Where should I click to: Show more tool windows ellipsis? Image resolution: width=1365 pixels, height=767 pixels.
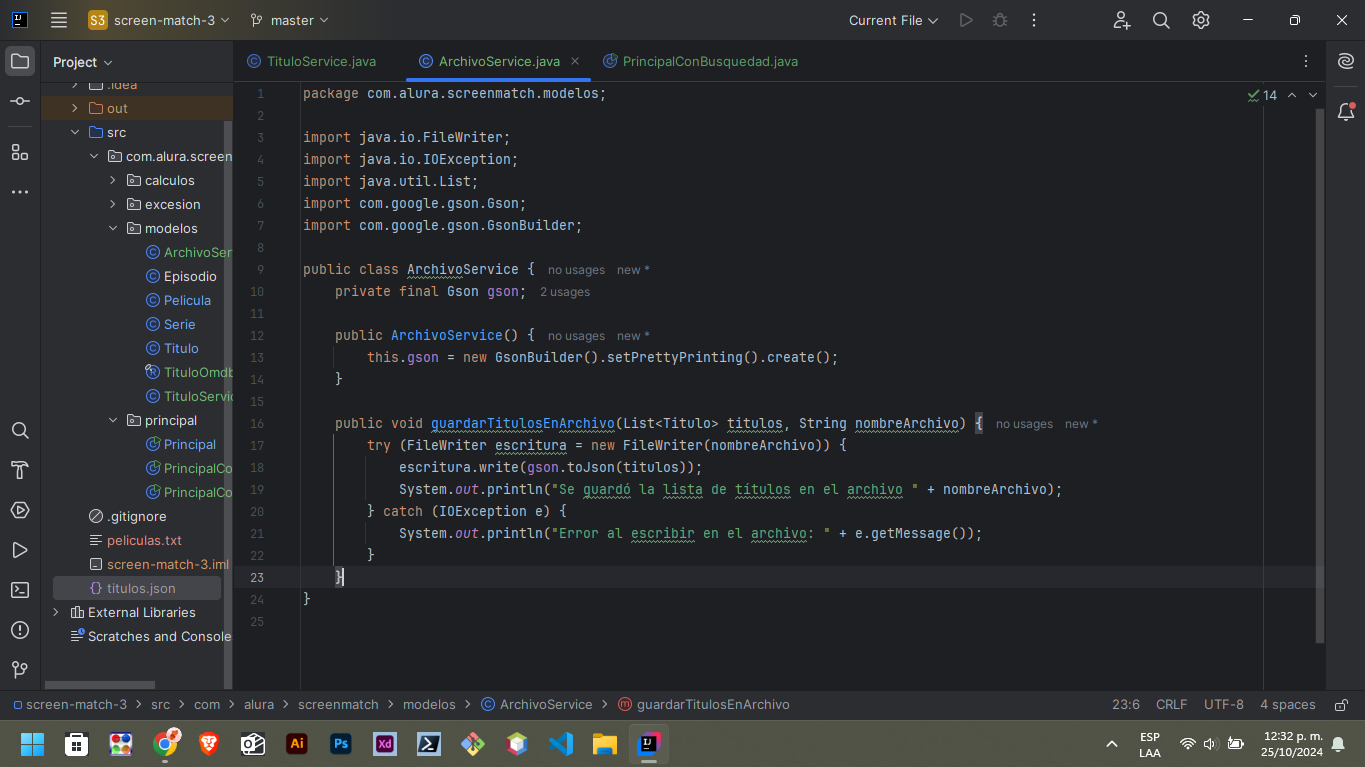coord(20,192)
